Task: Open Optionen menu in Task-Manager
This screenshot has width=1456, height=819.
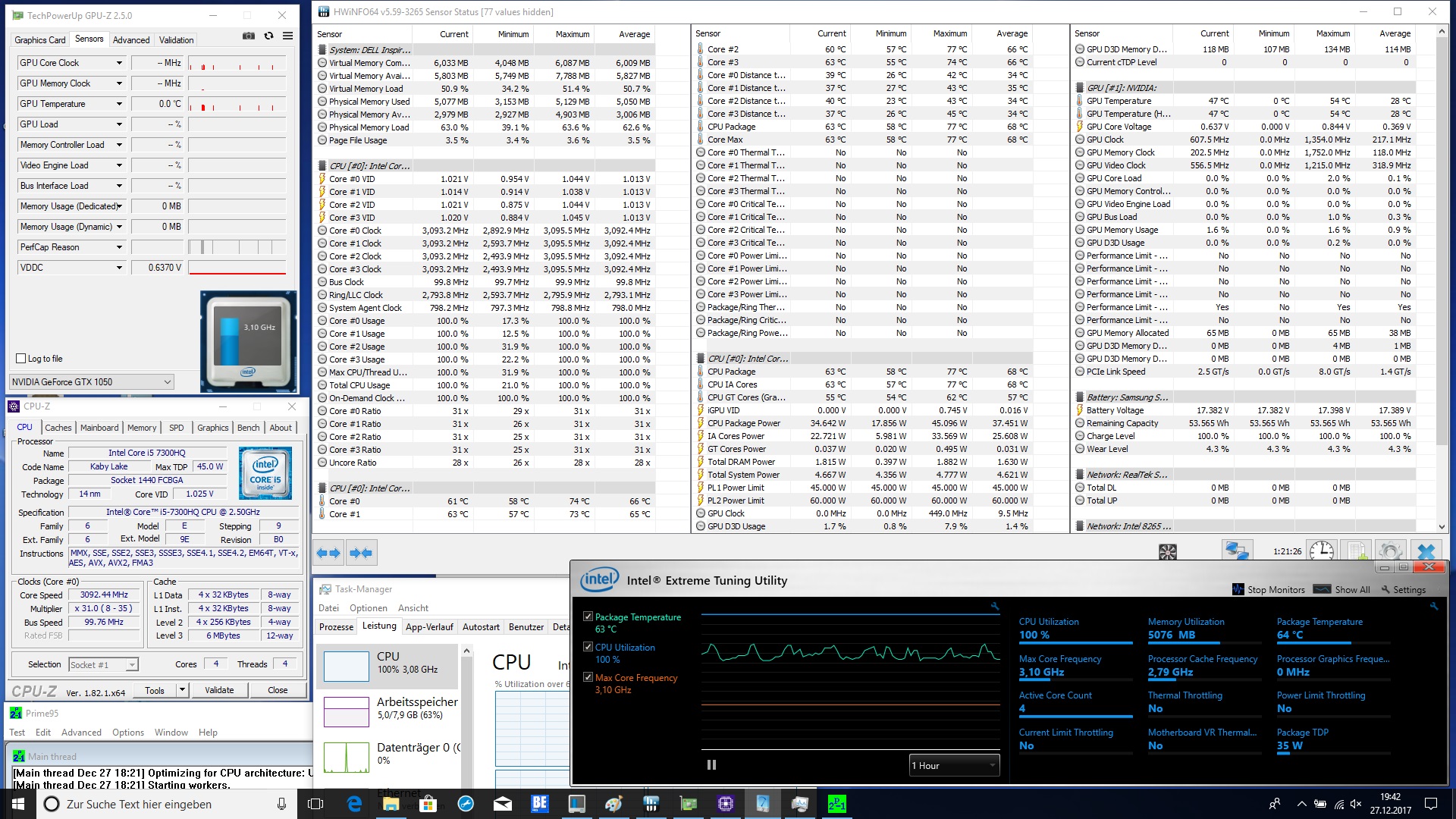Action: point(368,608)
